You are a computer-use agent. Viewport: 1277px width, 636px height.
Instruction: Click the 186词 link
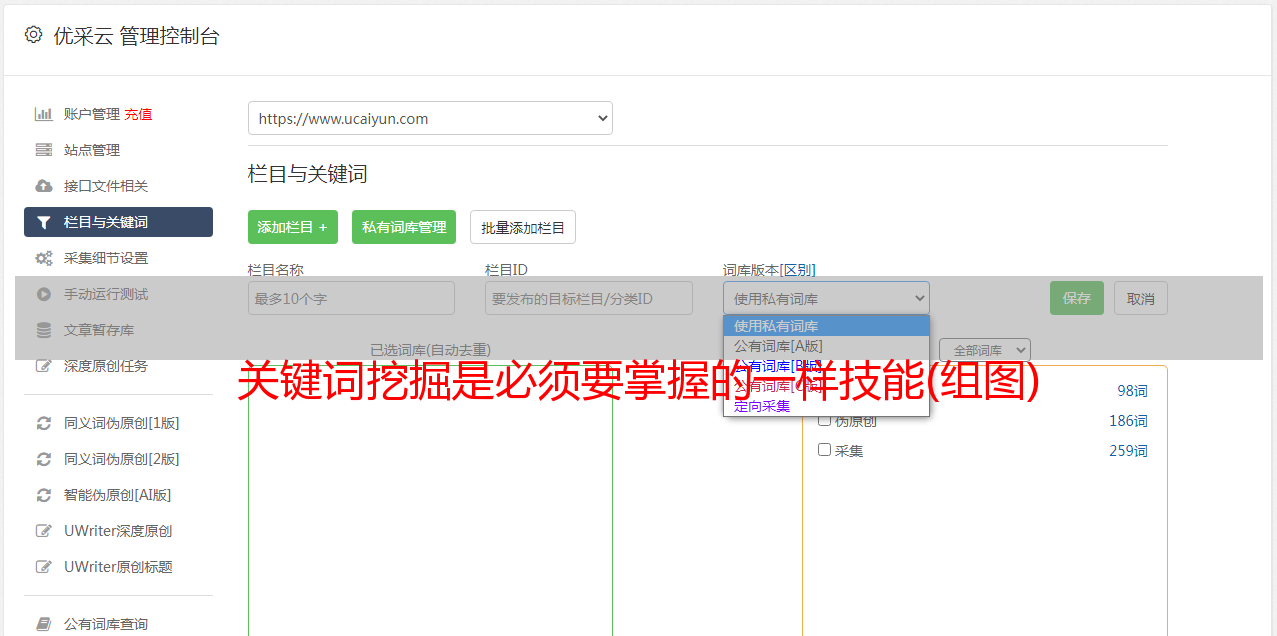point(1128,421)
